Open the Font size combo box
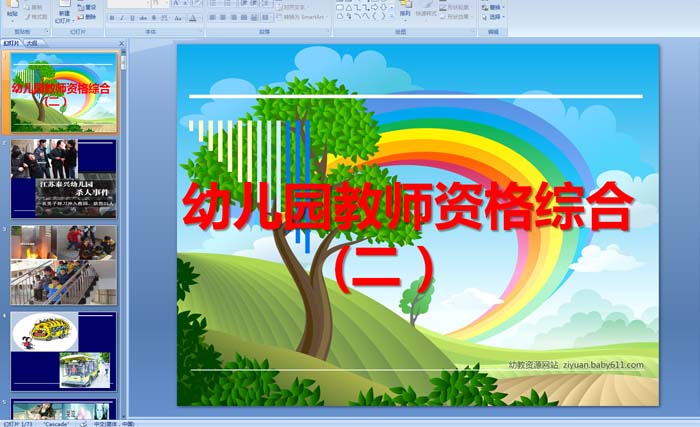This screenshot has height=427, width=700. pyautogui.click(x=160, y=3)
